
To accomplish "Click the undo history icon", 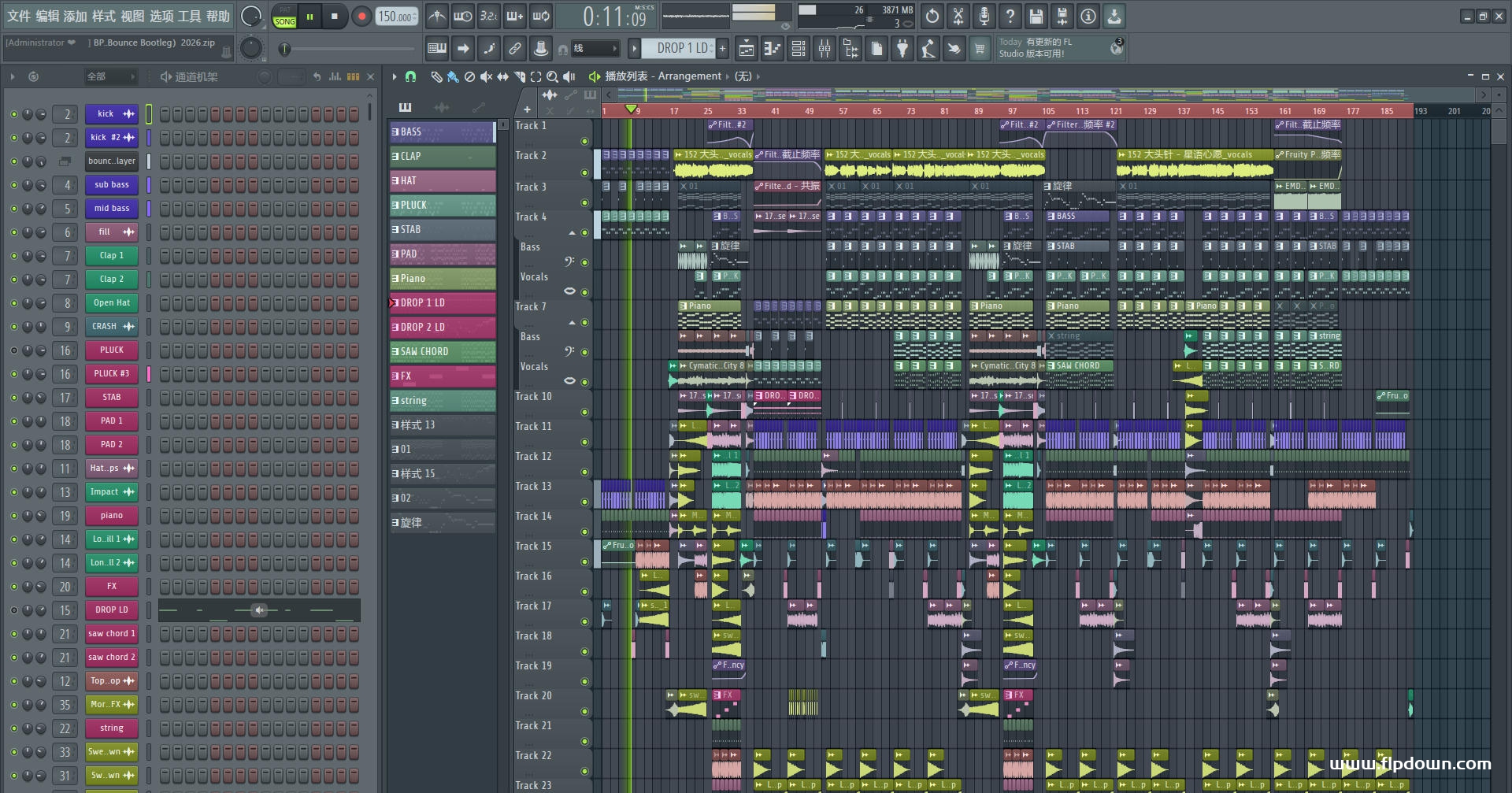I will [x=932, y=16].
